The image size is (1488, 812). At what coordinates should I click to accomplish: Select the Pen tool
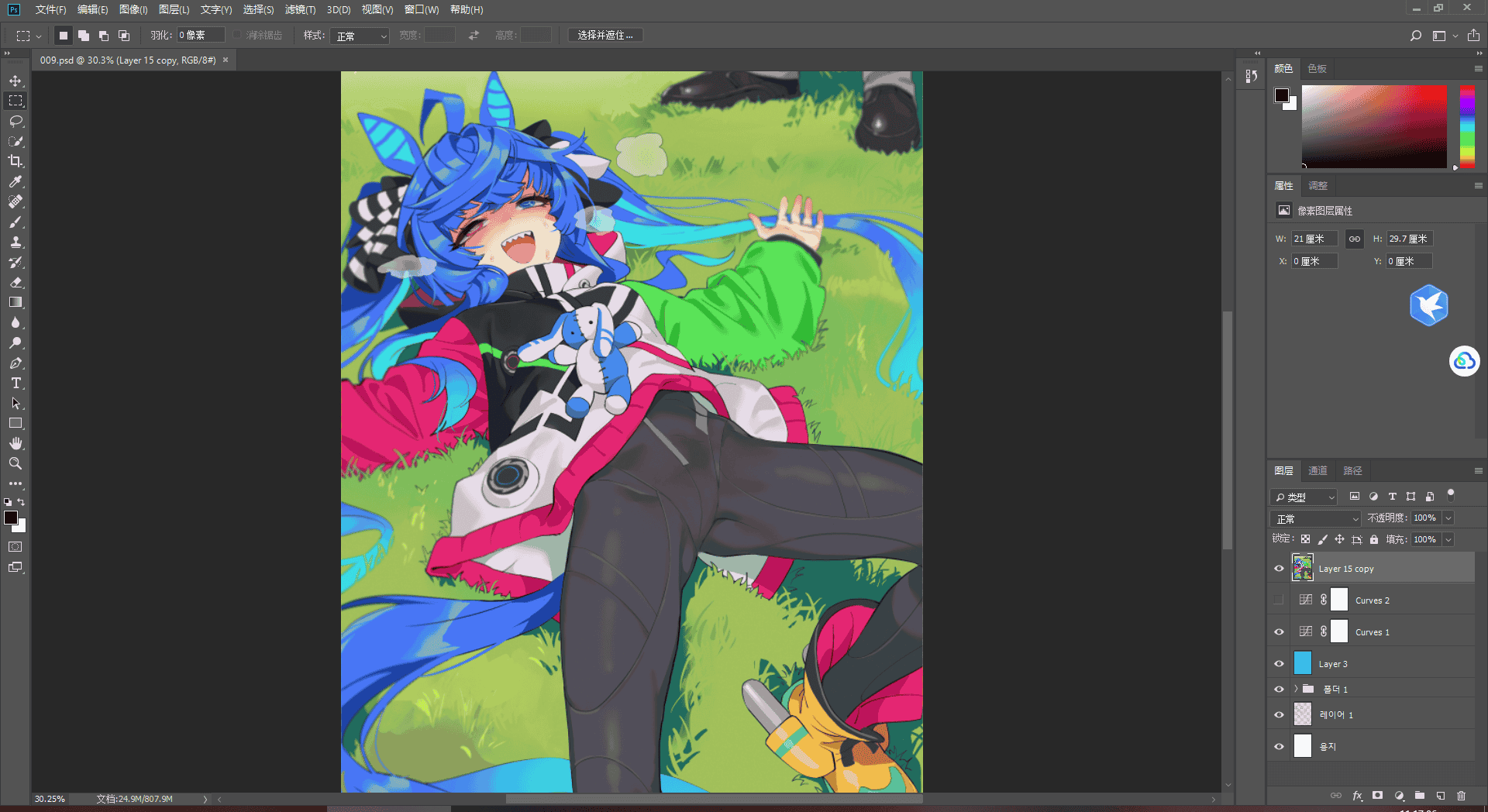coord(15,363)
